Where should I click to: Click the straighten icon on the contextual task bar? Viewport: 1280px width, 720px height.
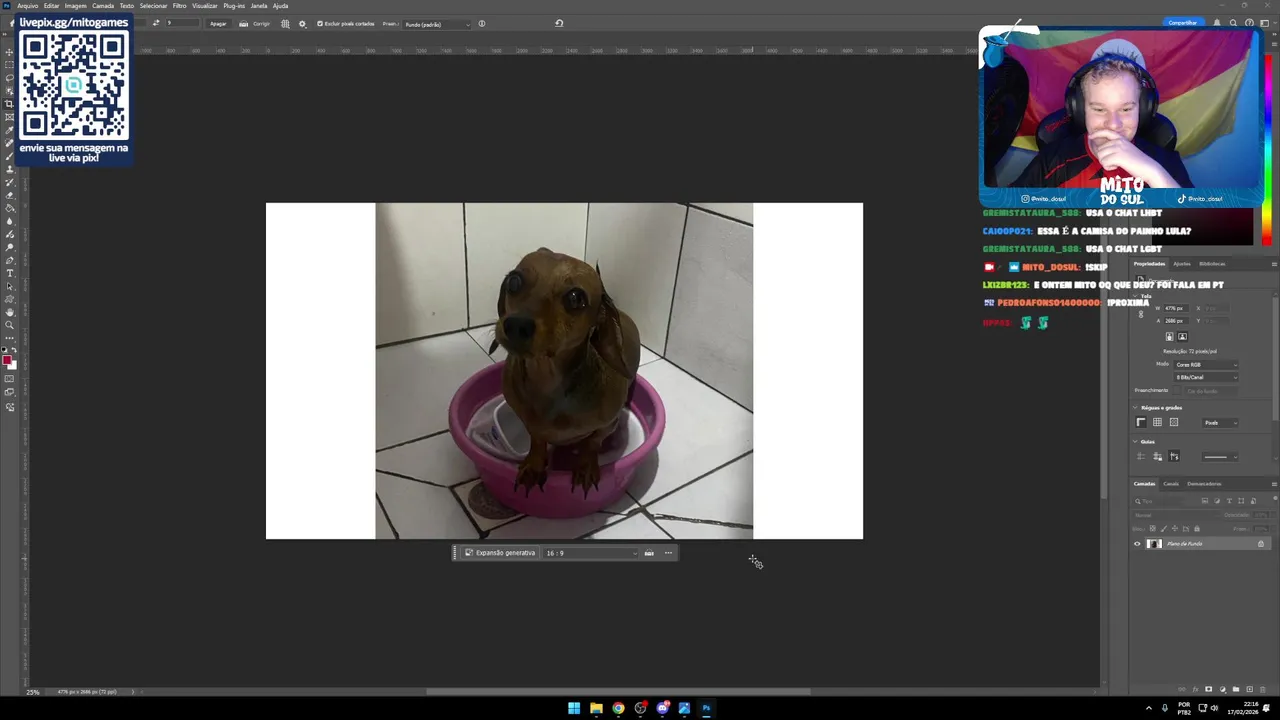coord(649,553)
